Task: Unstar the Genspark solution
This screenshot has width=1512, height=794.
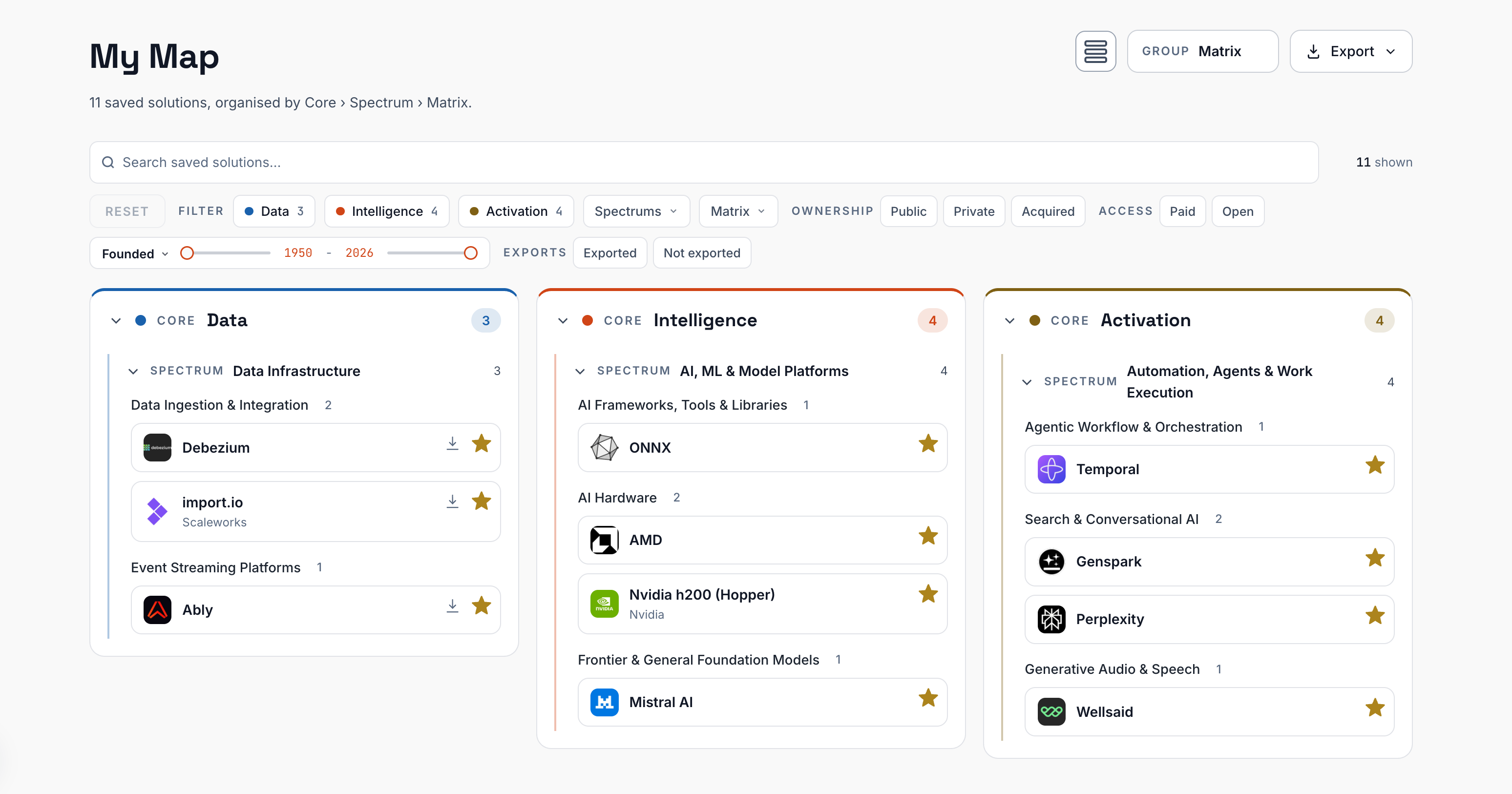Action: pos(1375,558)
